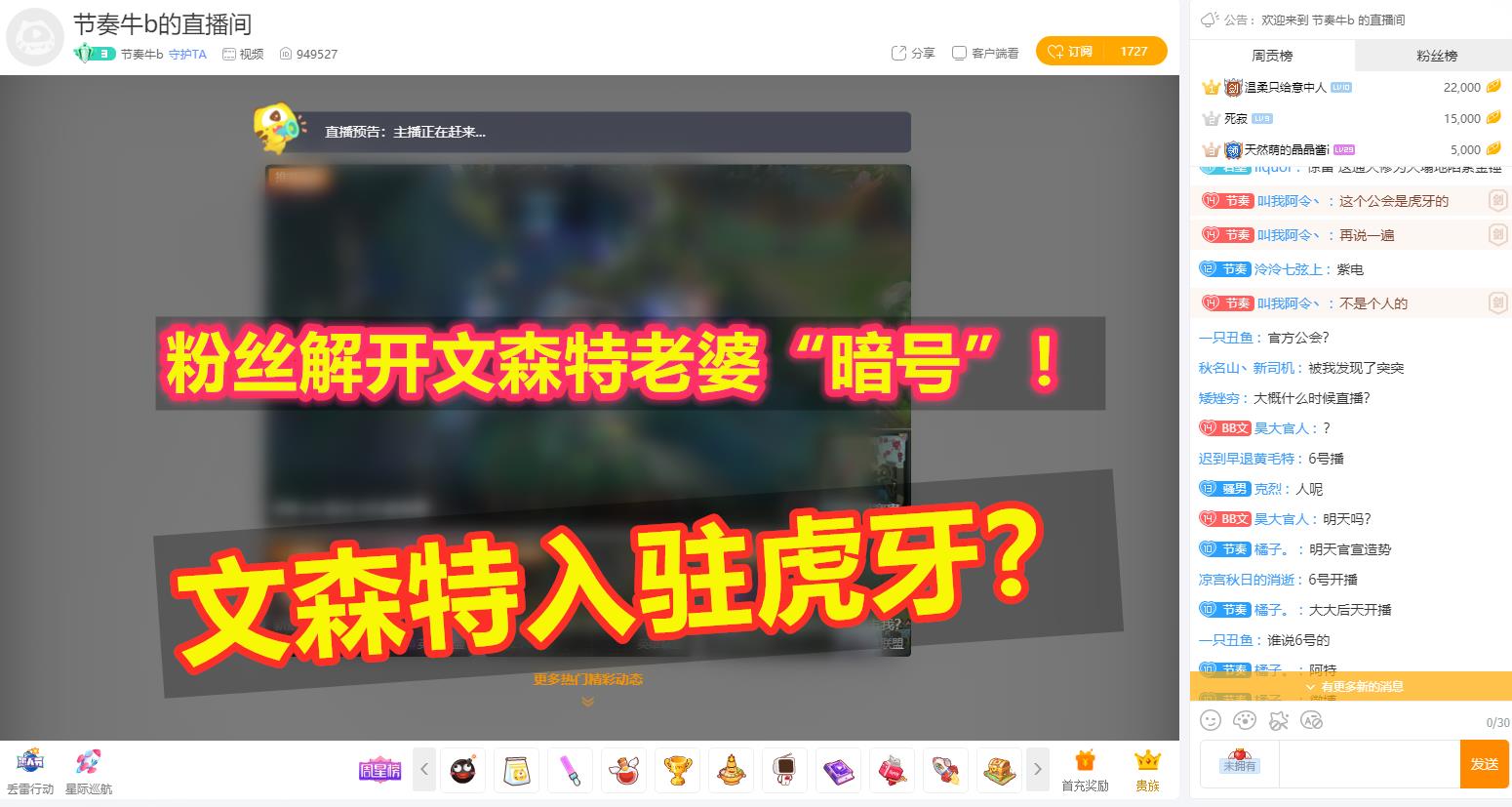Click the announcement horn icon at 公告
The image size is (1512, 807).
[1210, 20]
